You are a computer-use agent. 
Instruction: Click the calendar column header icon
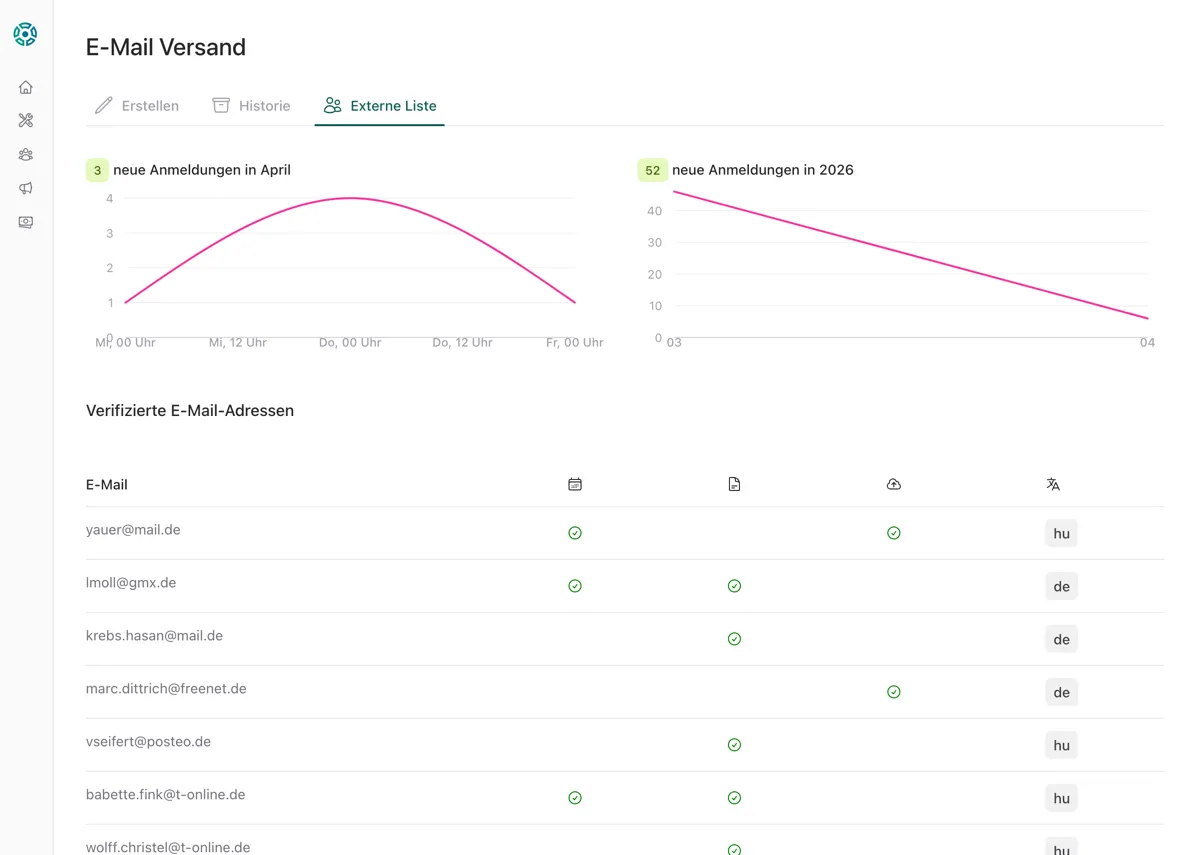click(575, 484)
